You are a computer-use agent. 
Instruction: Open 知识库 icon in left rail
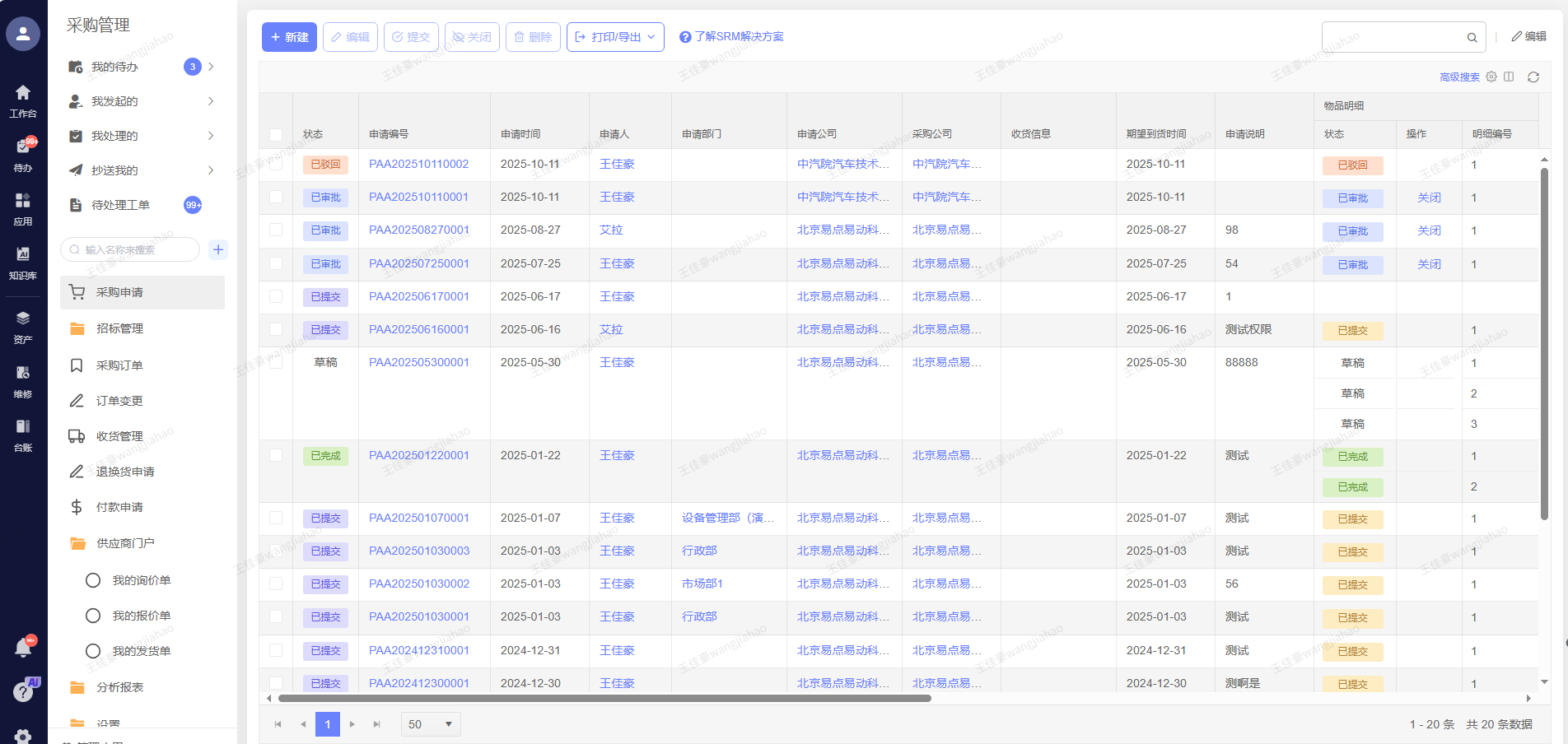[x=23, y=262]
